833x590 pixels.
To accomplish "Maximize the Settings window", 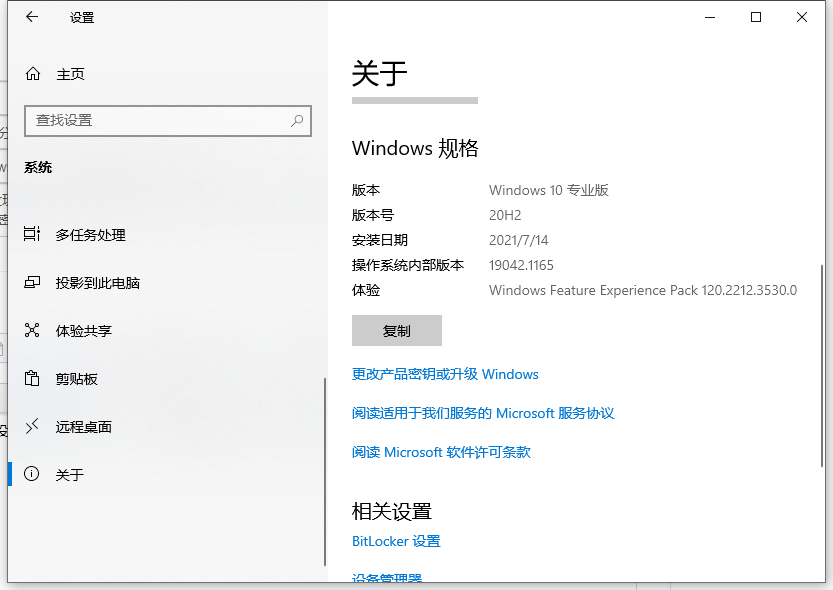I will point(756,17).
